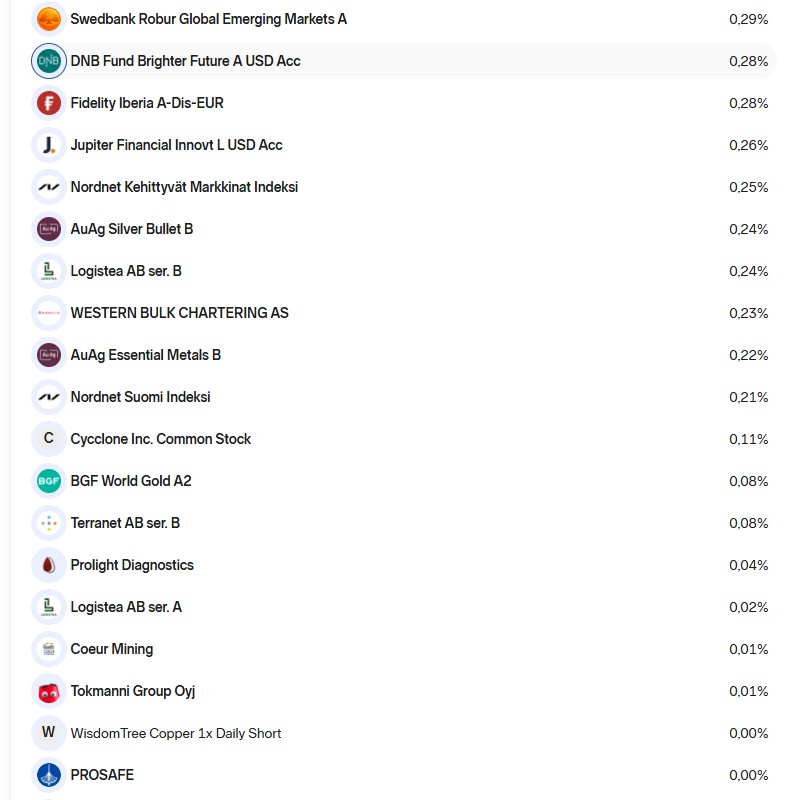Click the Prolight Diagnostics drop logo icon
Viewport: 809px width, 800px height.
point(48,565)
